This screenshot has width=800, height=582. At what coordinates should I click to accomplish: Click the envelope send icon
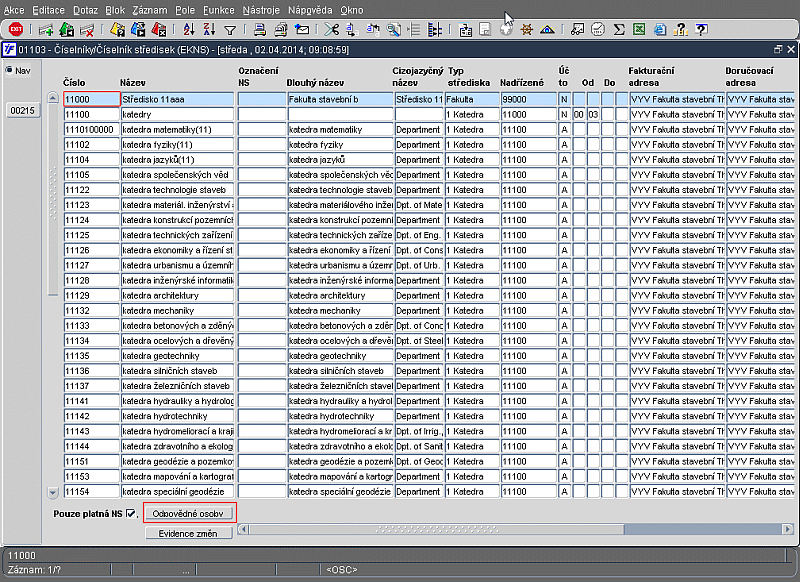(302, 30)
